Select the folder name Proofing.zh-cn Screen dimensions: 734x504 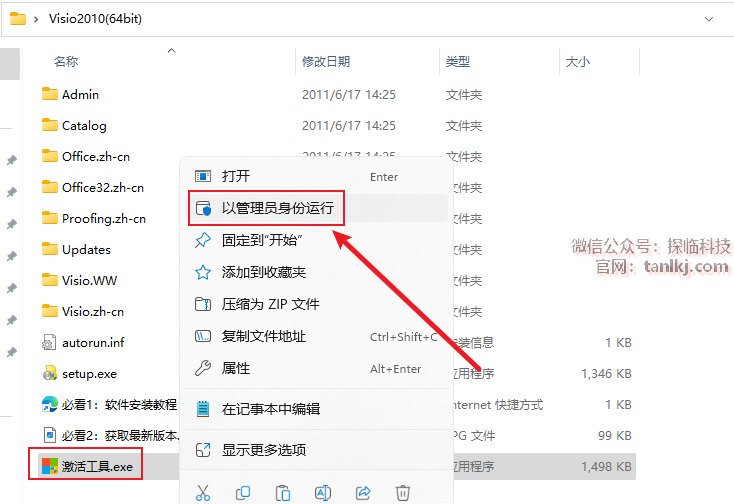tap(104, 219)
